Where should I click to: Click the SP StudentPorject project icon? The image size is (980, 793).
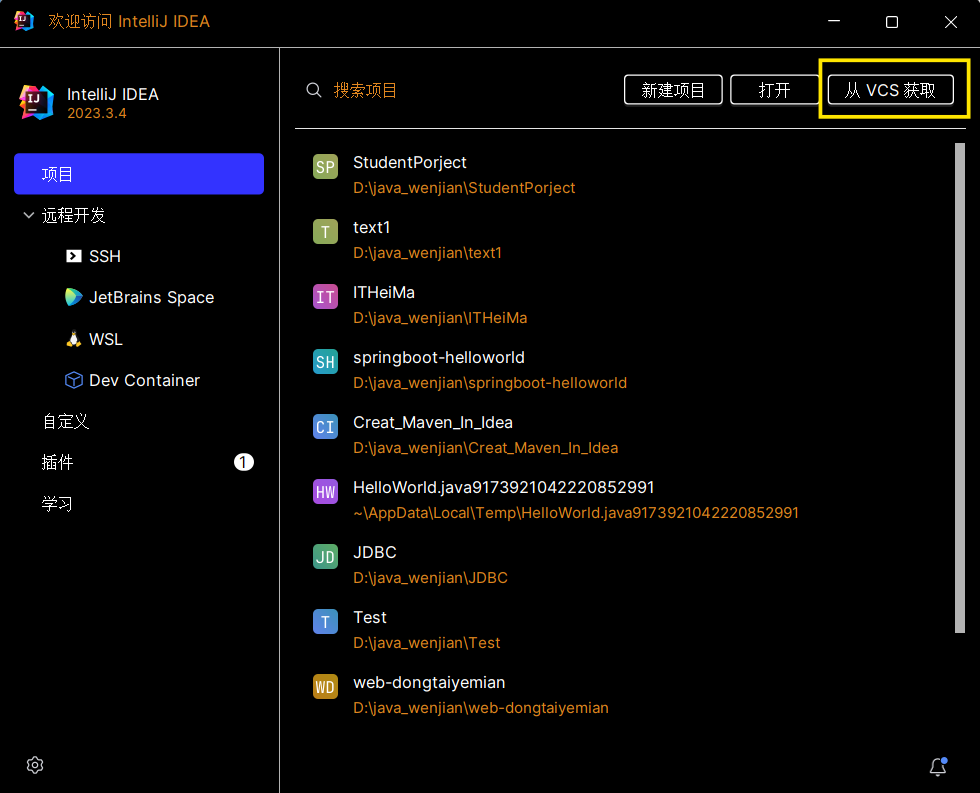pyautogui.click(x=325, y=167)
